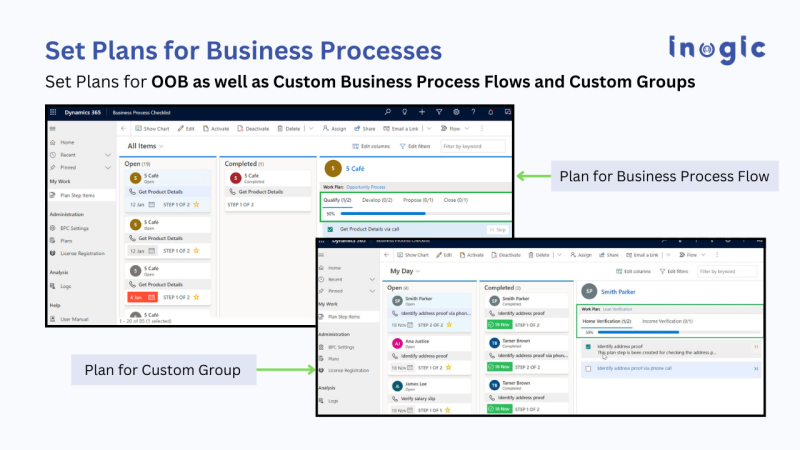
Task: Toggle the Get Product Details via call checkbox
Action: click(x=331, y=229)
